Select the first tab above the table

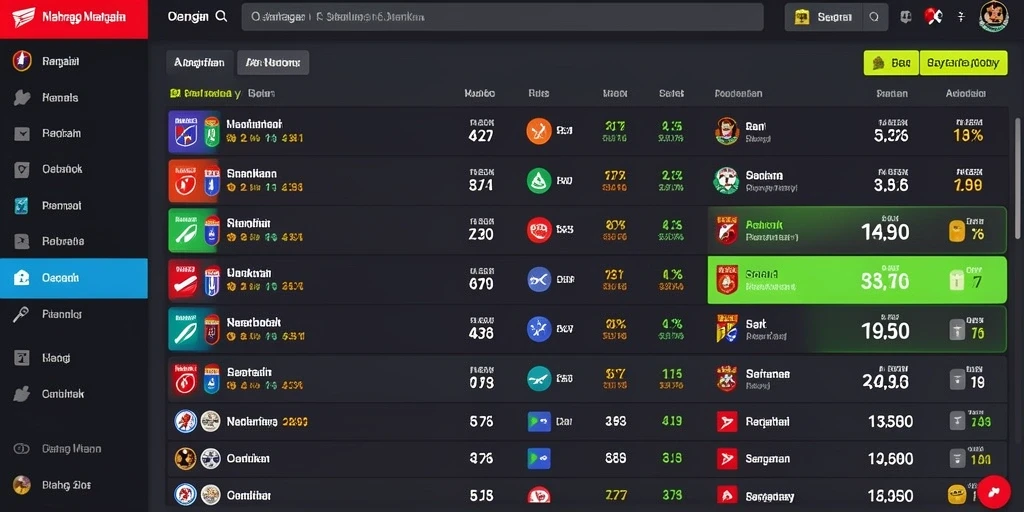199,63
